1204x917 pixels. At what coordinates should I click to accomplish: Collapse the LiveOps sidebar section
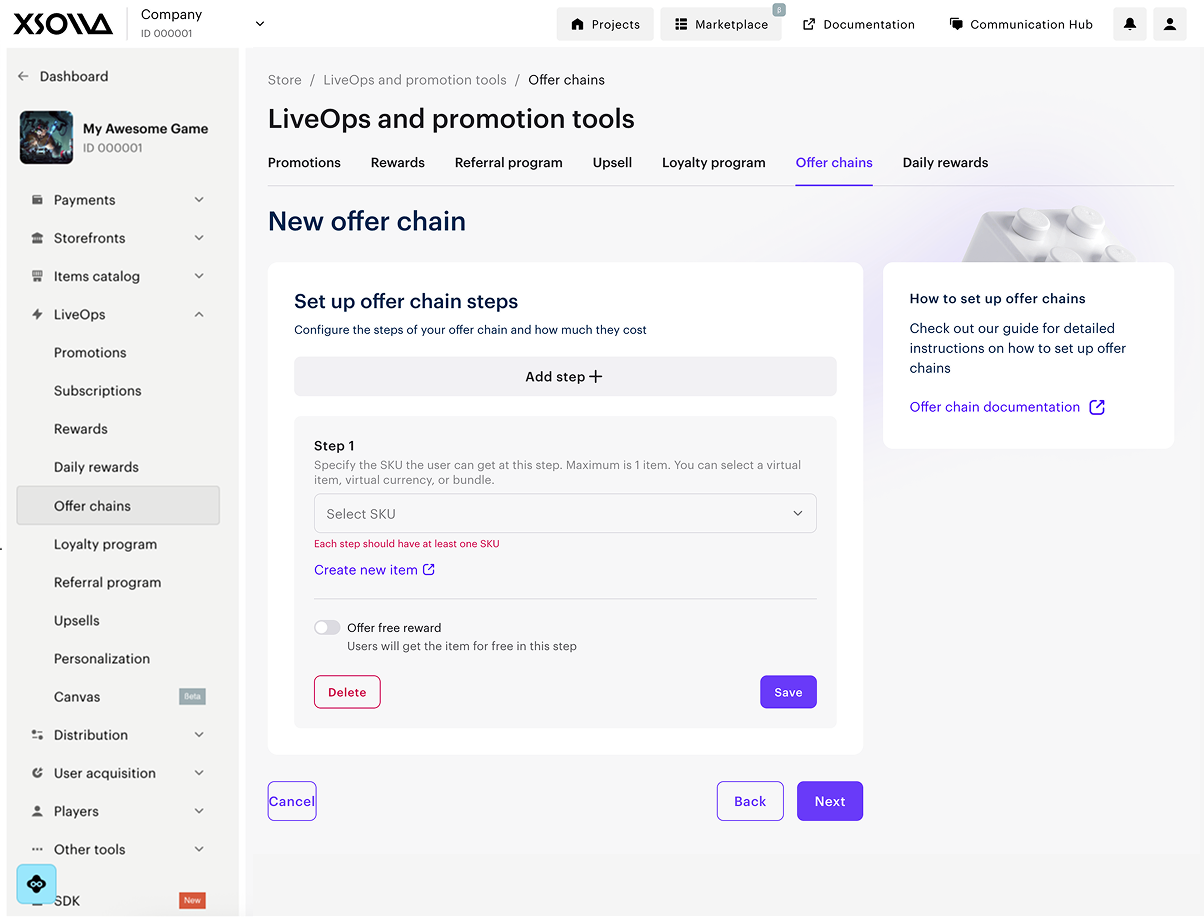pyautogui.click(x=199, y=315)
